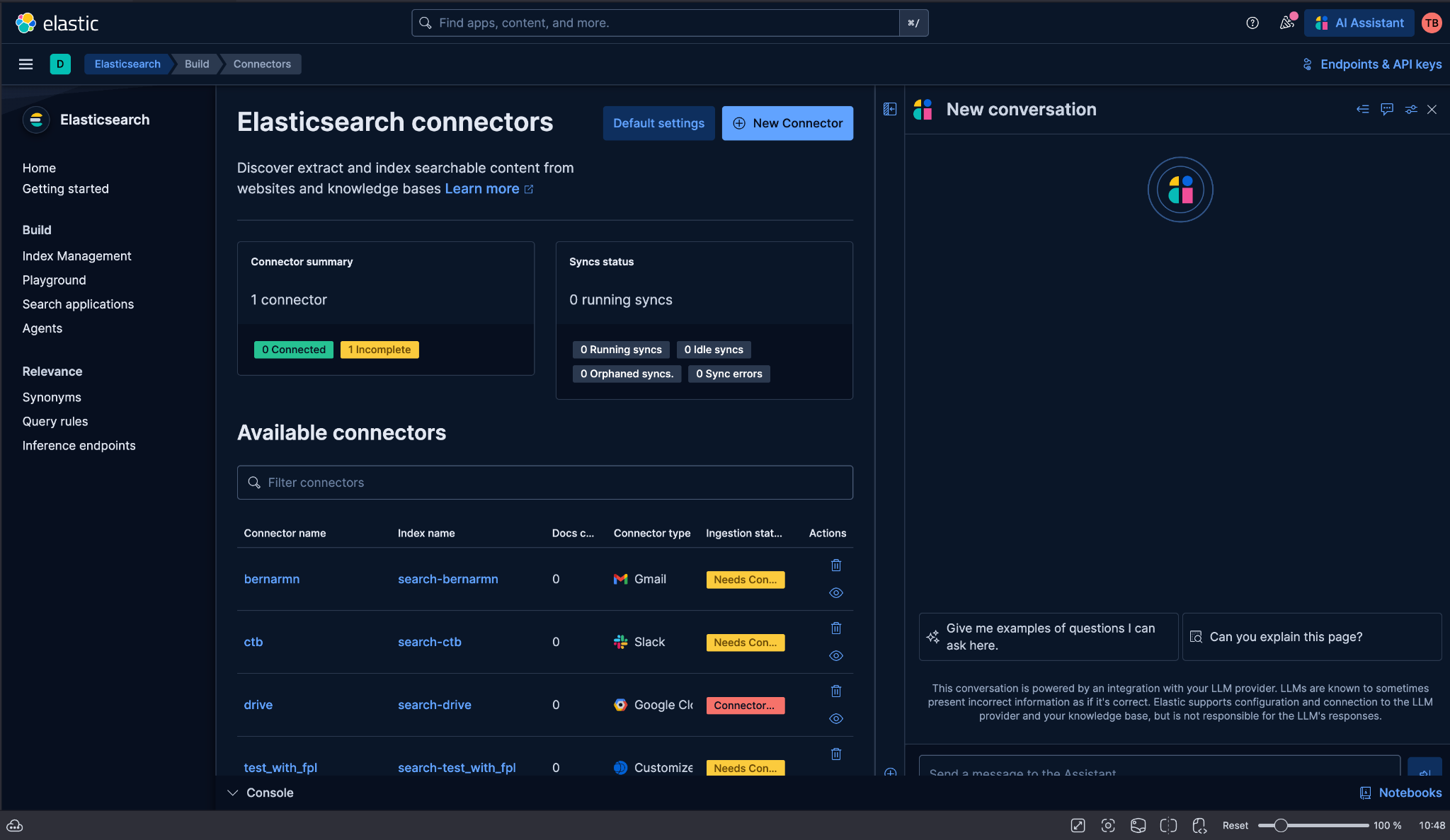Click the 'Connector...' status badge for drive

746,706
